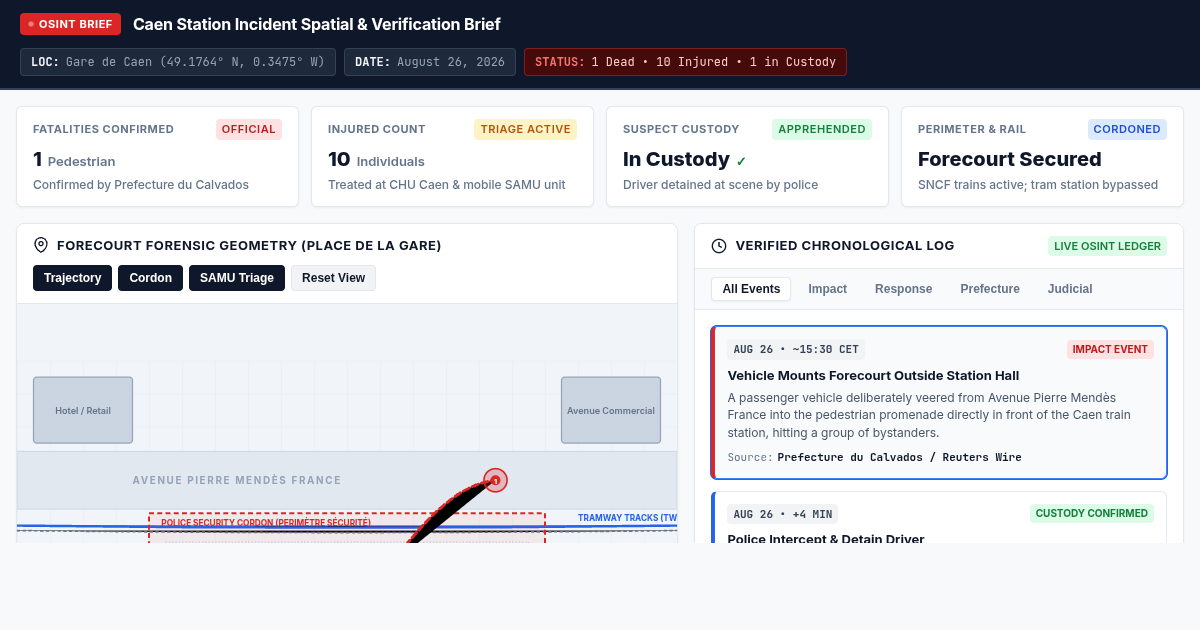
Task: Toggle the Cordon map layer
Action: (x=150, y=278)
